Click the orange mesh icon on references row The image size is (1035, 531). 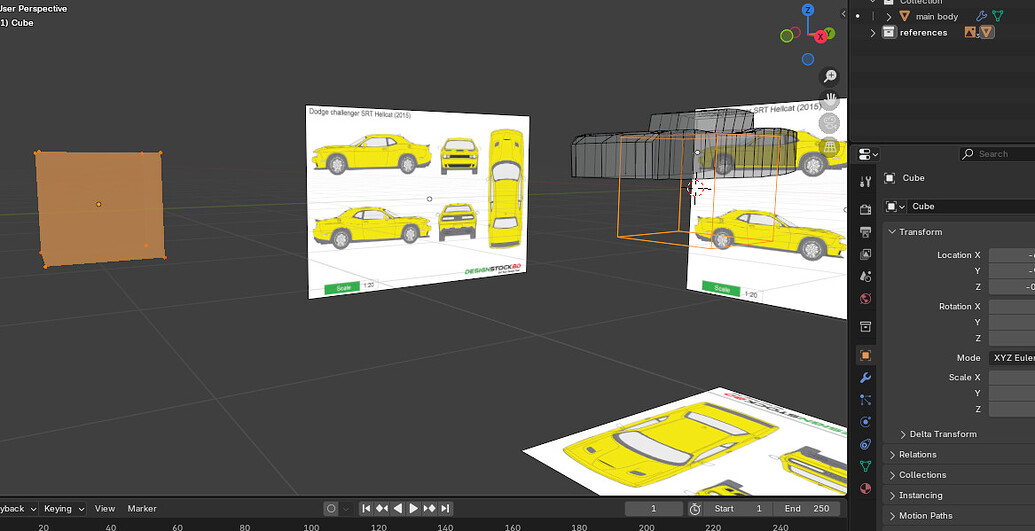[x=987, y=32]
